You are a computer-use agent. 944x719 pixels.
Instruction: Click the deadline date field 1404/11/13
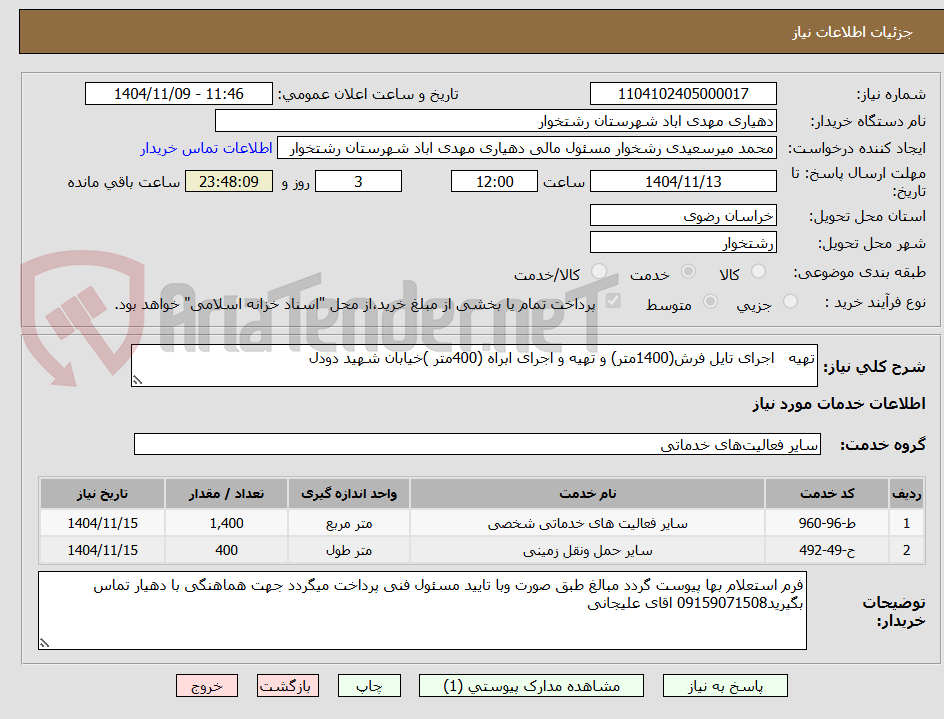tap(683, 181)
